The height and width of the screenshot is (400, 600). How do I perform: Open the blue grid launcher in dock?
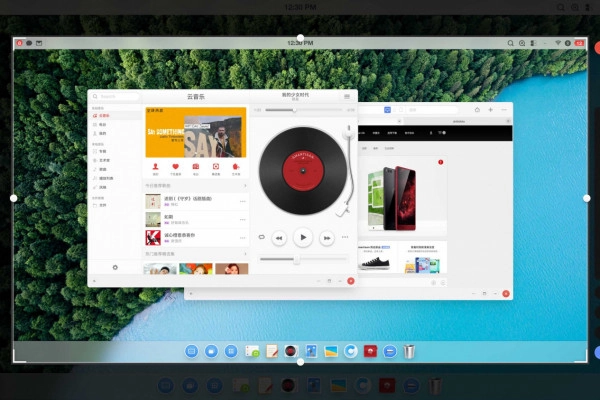(x=231, y=351)
